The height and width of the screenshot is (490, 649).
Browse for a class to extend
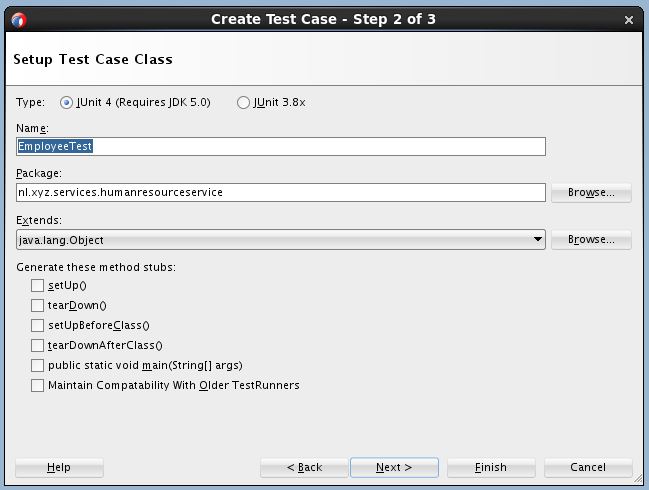pyautogui.click(x=590, y=240)
